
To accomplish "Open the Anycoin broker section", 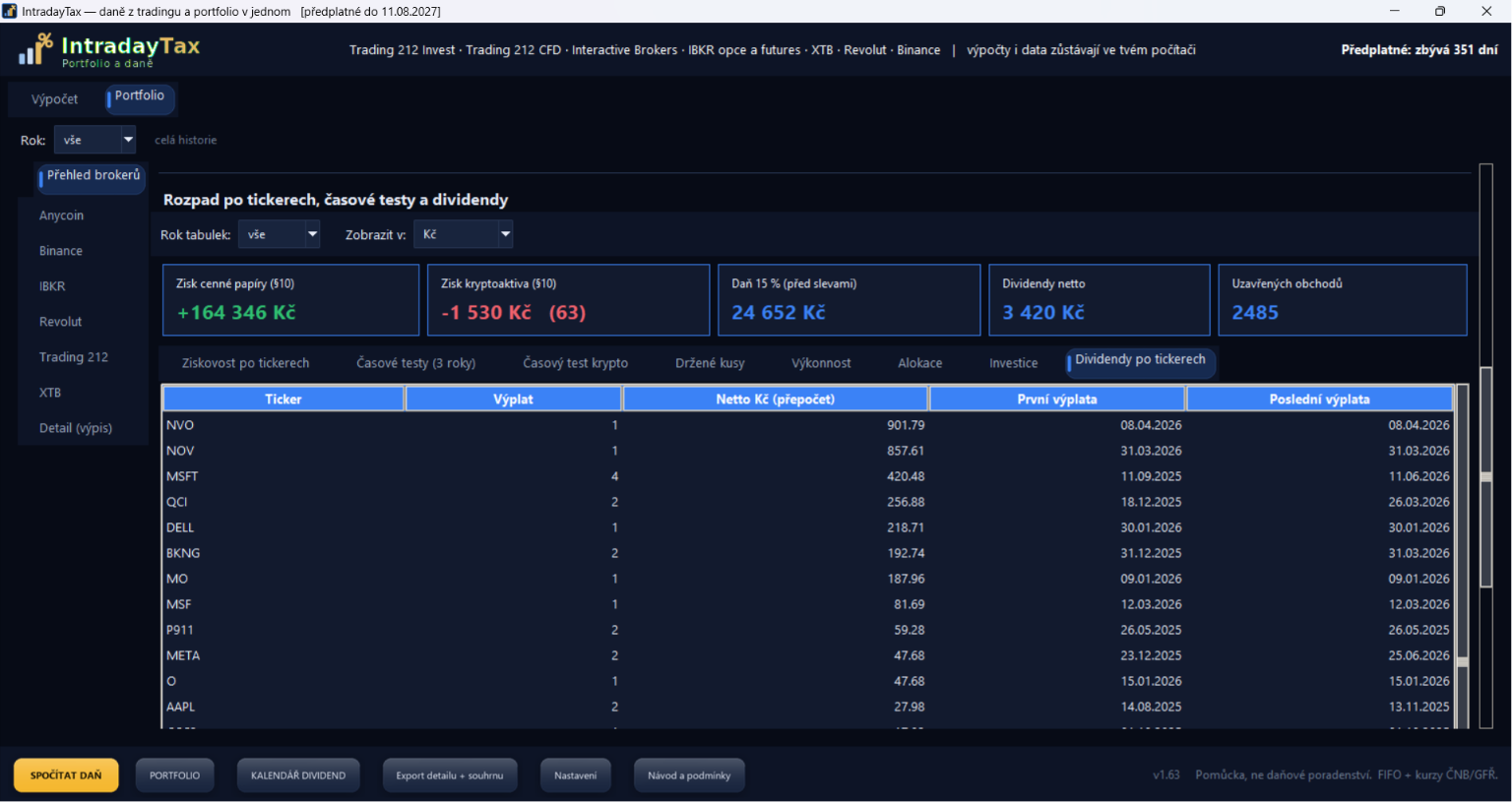I will coord(61,216).
